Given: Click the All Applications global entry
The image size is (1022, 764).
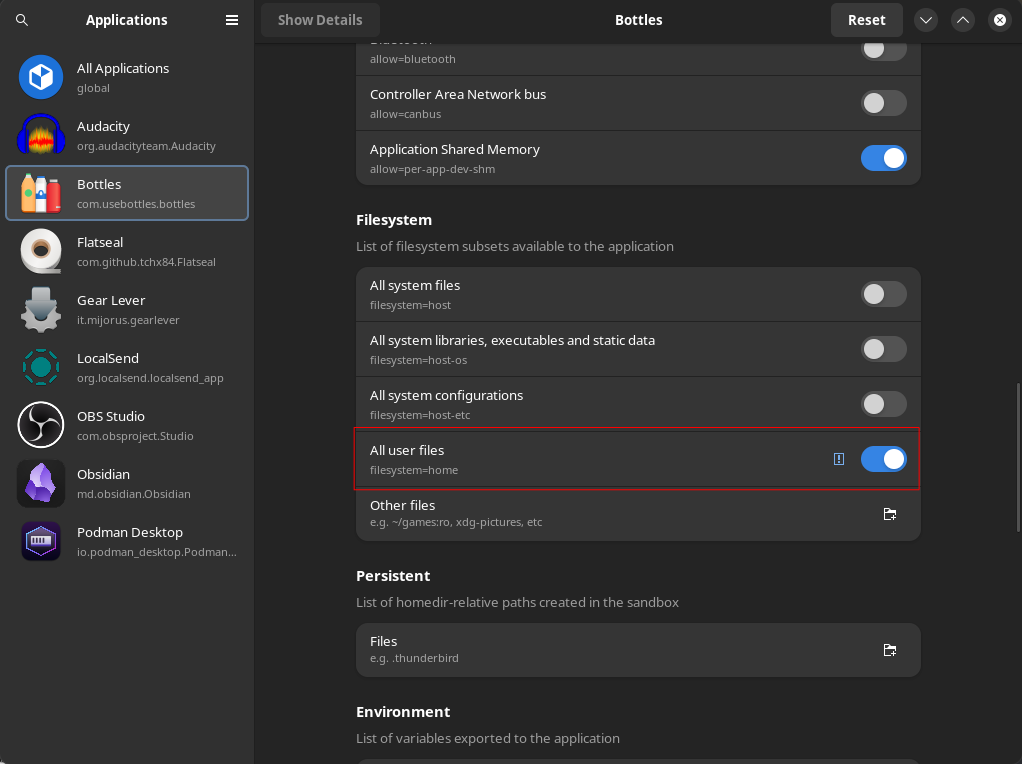Looking at the screenshot, I should (127, 77).
